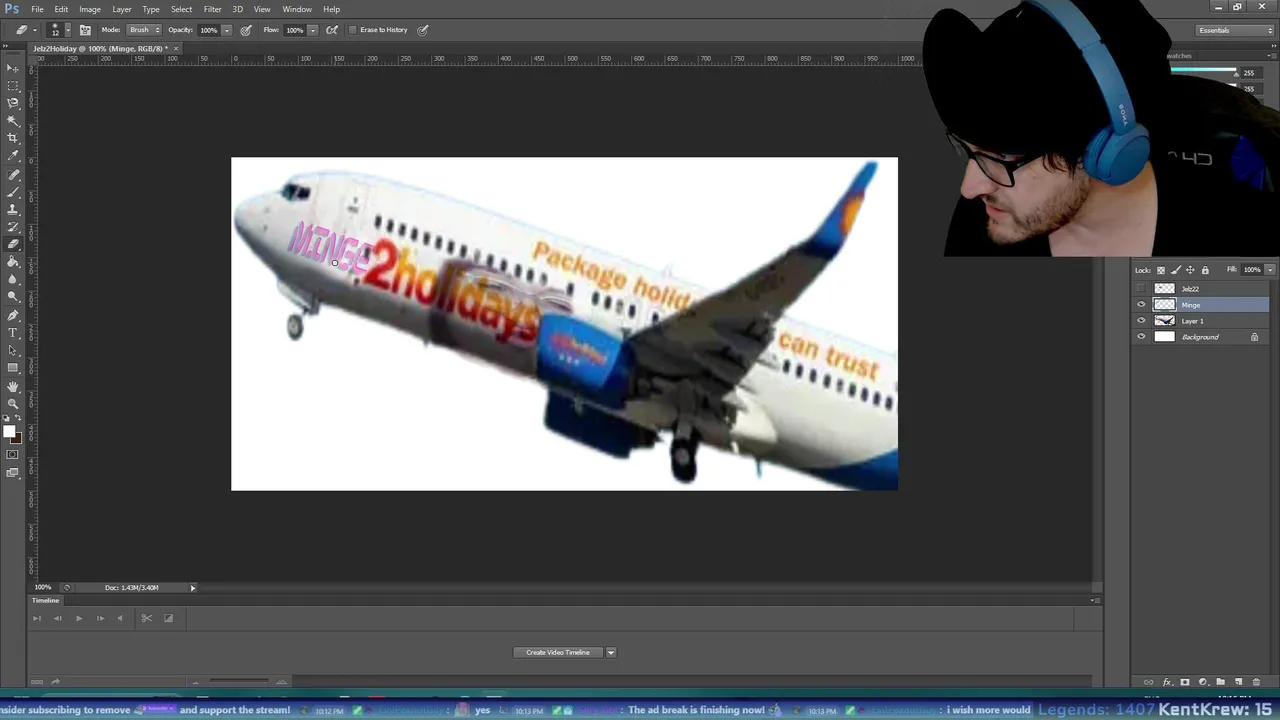Change screen mode icon in toolbox
The width and height of the screenshot is (1280, 720).
click(x=13, y=473)
